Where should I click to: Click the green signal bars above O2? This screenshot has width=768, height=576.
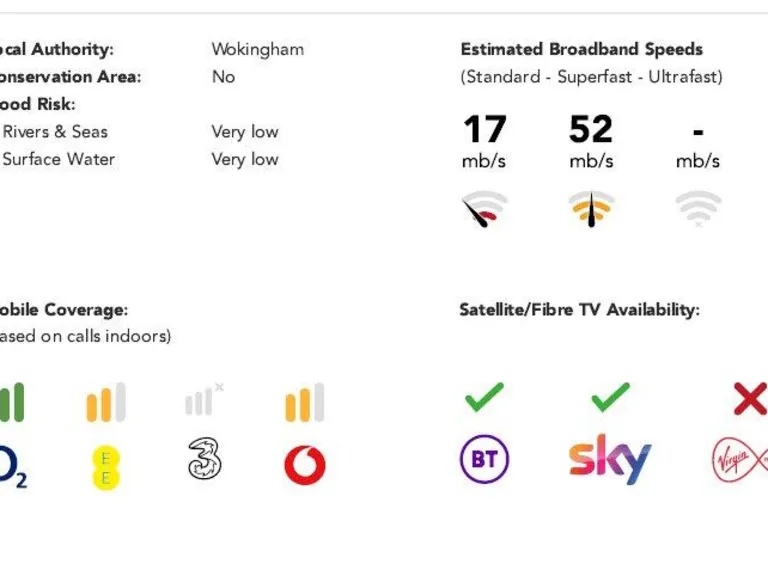point(12,402)
